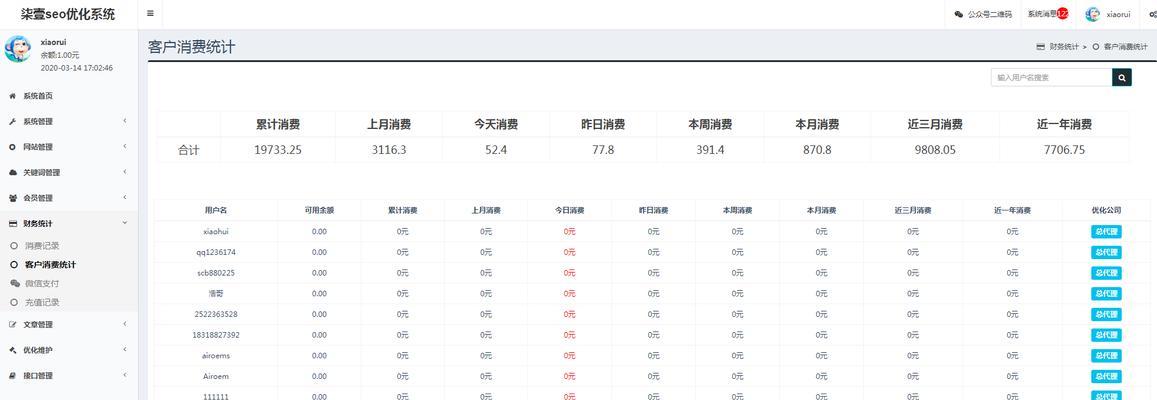Select 客户消费统计 submenu item

click(x=50, y=264)
